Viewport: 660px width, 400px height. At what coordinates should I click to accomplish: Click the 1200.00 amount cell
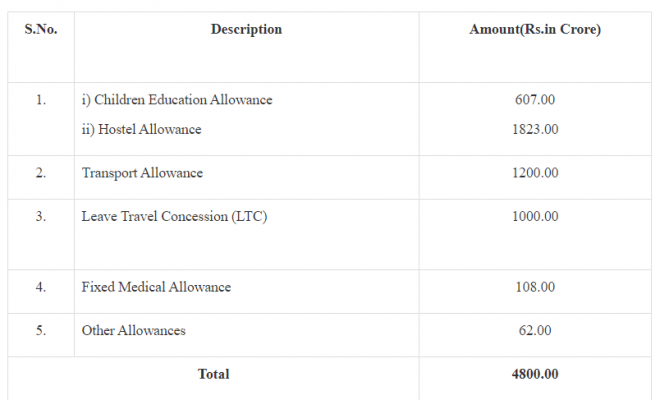click(x=535, y=173)
